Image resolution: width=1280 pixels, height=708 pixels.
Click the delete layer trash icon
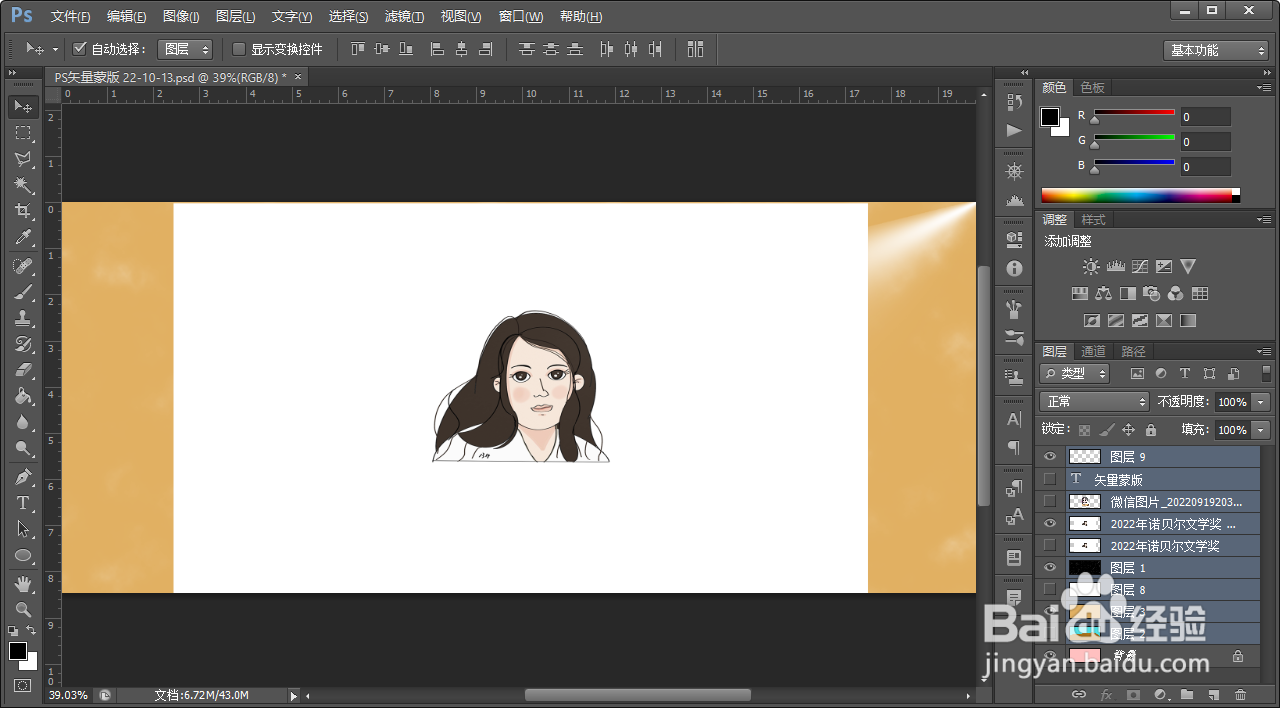click(1241, 694)
